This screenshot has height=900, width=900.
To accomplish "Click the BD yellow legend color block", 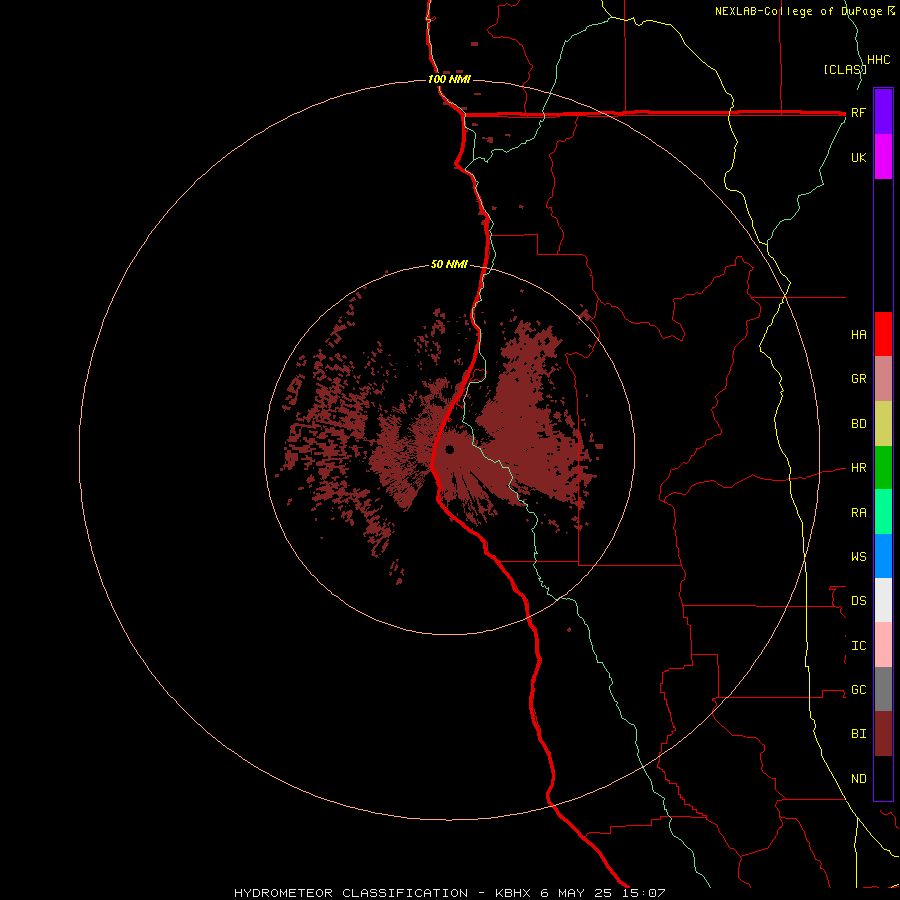I will click(x=883, y=424).
